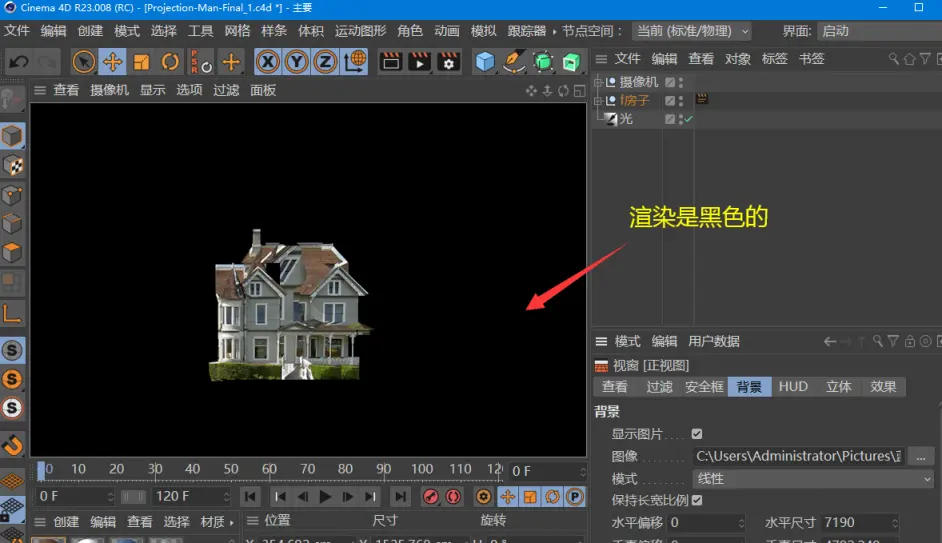Add a Cube primitive object
The image size is (942, 543).
(x=484, y=61)
